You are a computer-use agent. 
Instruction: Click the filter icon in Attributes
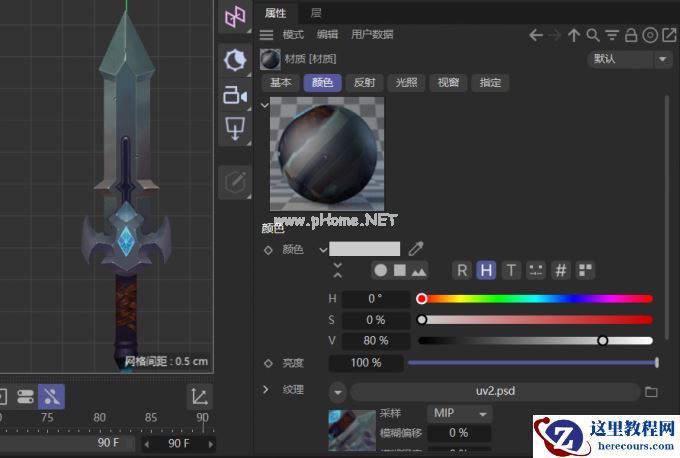click(612, 35)
